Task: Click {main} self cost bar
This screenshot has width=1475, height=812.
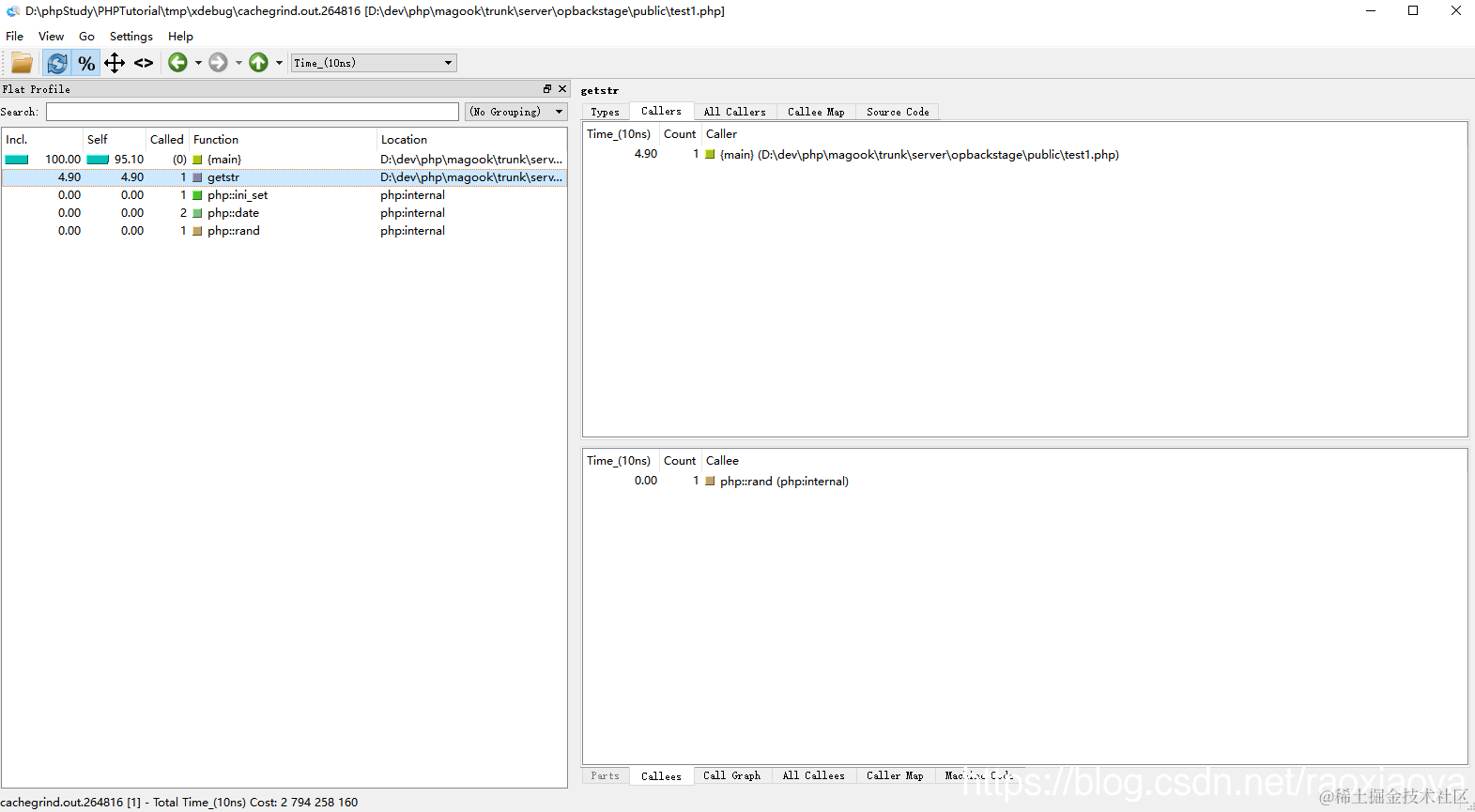Action: (x=98, y=160)
